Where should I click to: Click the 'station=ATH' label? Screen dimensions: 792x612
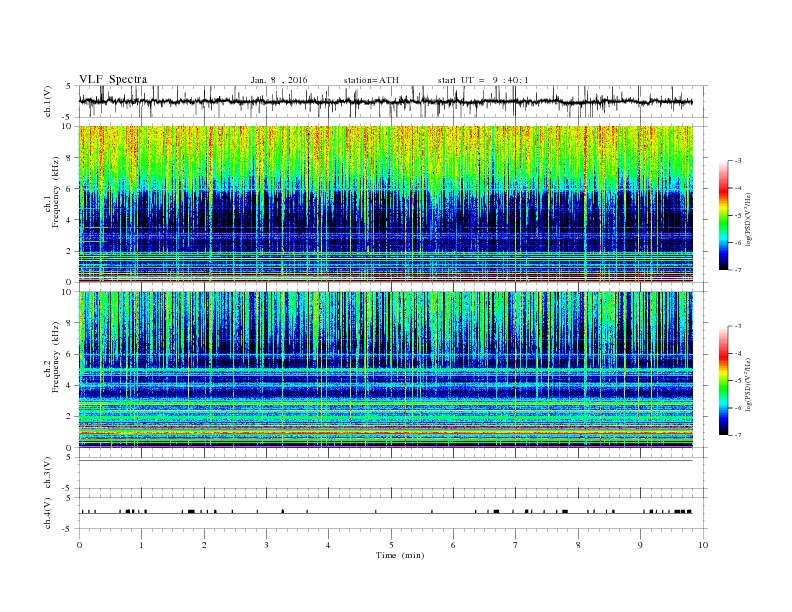pos(371,80)
